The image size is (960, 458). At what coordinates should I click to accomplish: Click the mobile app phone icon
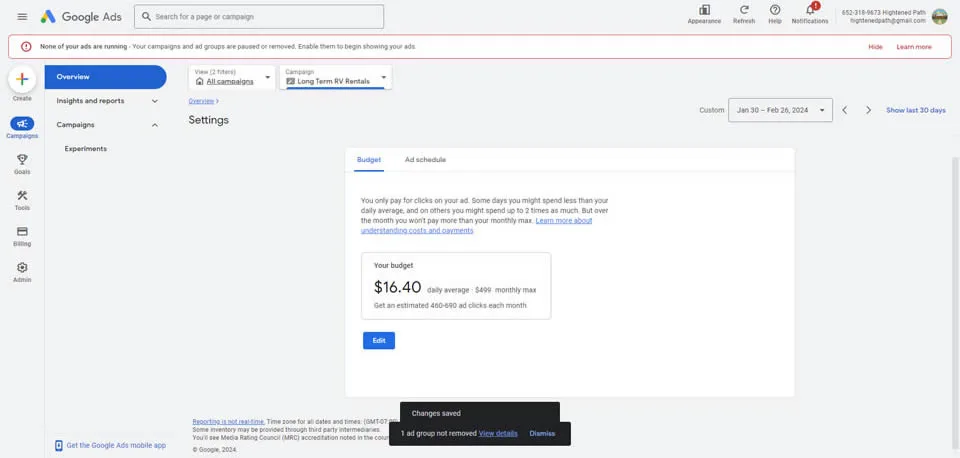[x=59, y=446]
